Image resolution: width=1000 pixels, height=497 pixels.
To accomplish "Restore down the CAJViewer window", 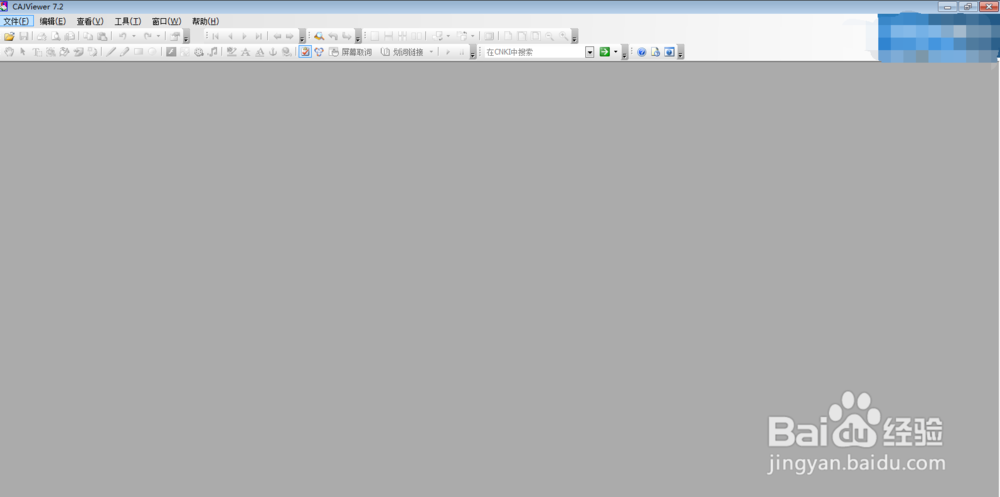I will (x=968, y=6).
